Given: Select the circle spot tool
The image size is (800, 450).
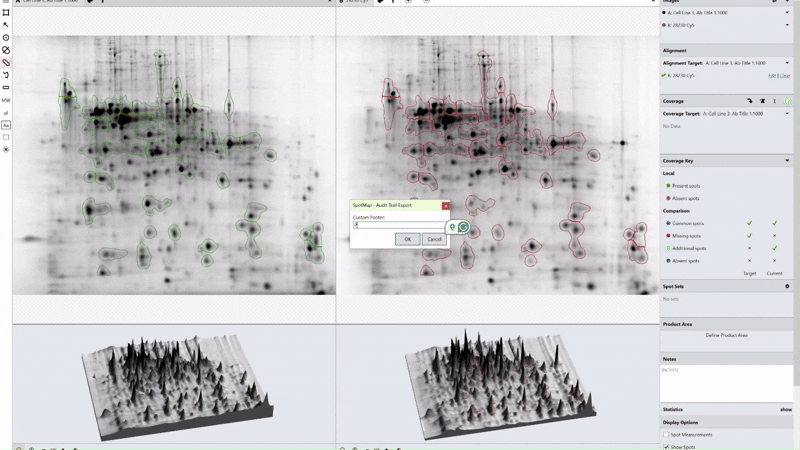Looking at the screenshot, I should click(6, 38).
